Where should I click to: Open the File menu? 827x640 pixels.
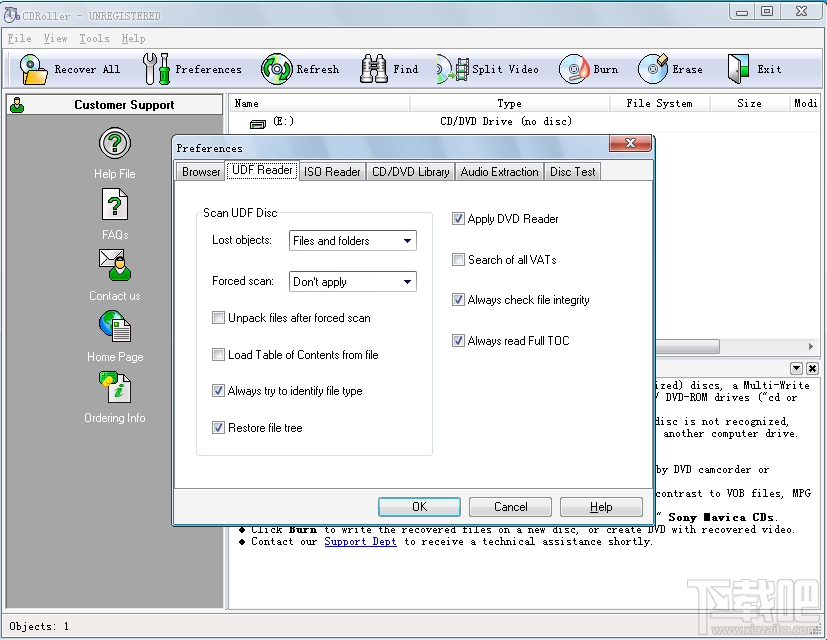tap(20, 39)
